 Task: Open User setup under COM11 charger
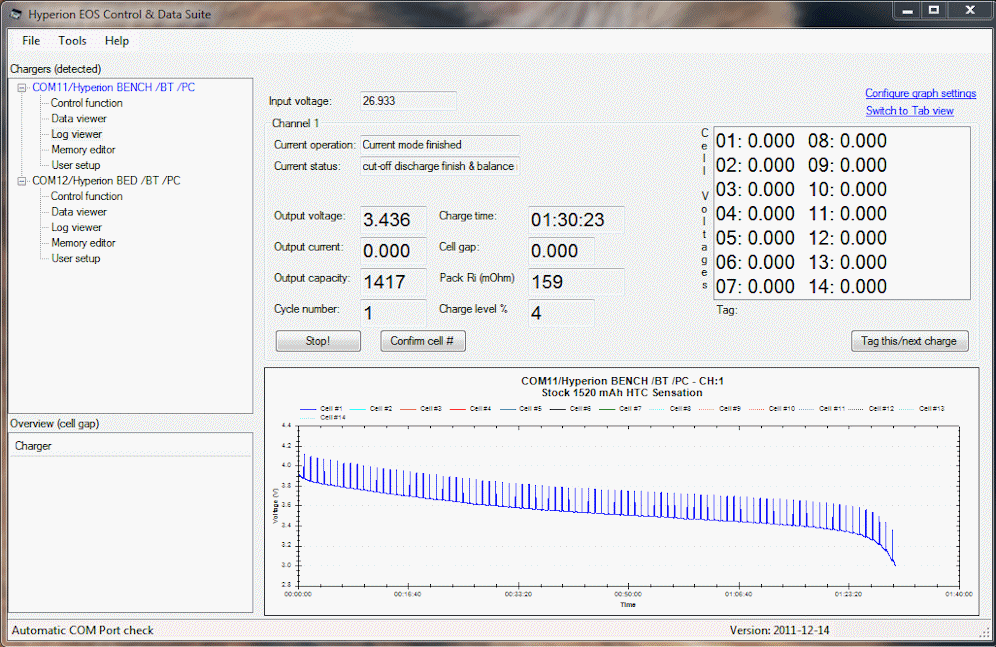coord(76,165)
